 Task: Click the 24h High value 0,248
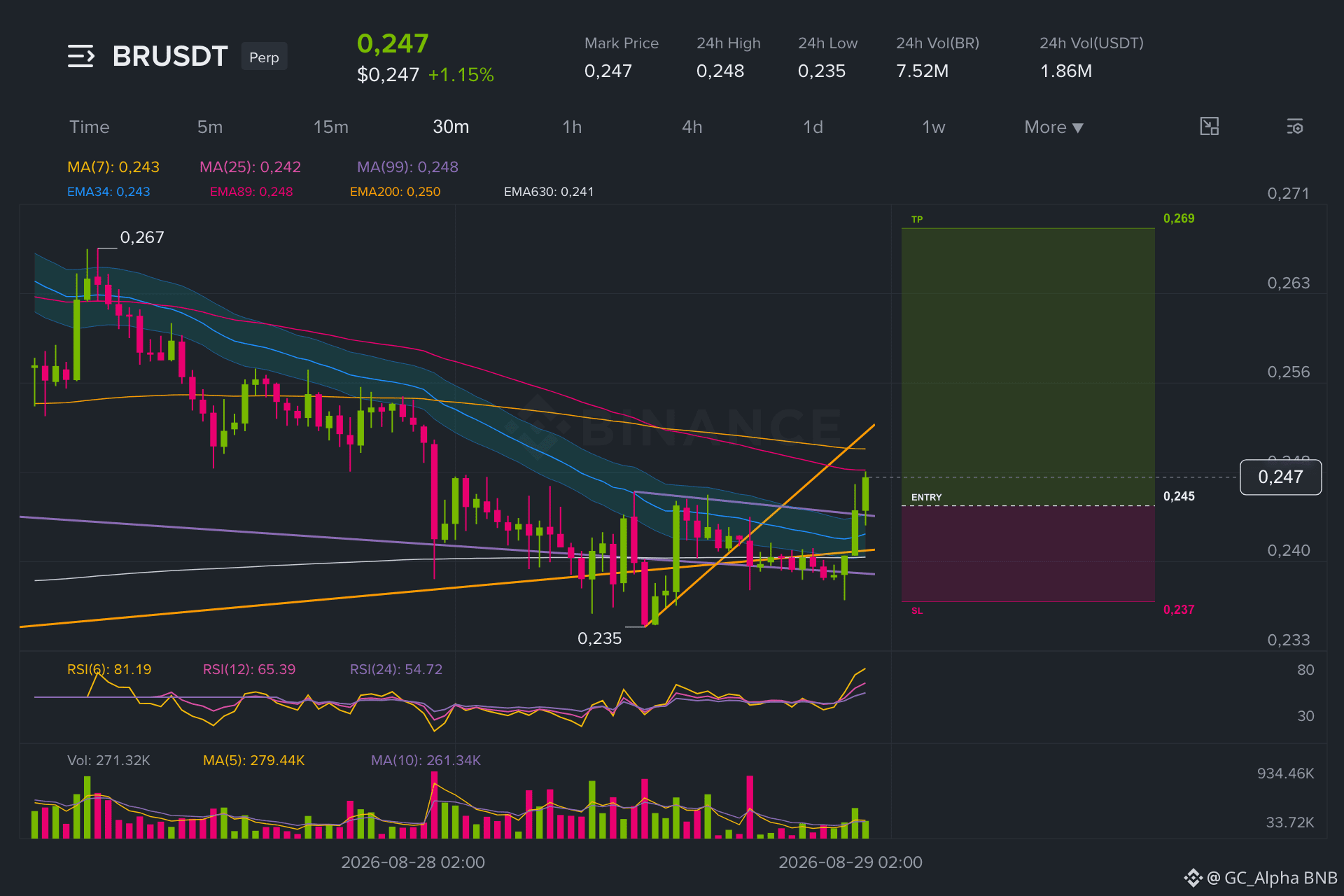coord(720,71)
